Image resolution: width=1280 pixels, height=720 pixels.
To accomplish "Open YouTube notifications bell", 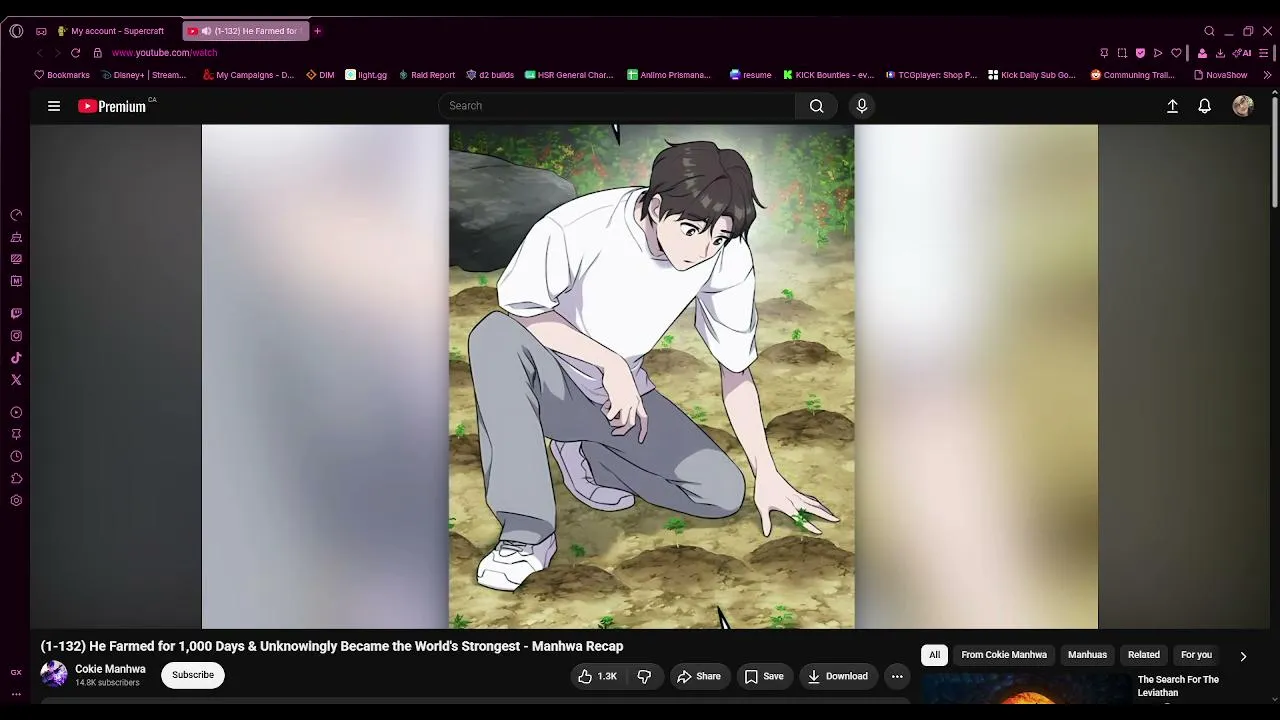I will pos(1205,106).
